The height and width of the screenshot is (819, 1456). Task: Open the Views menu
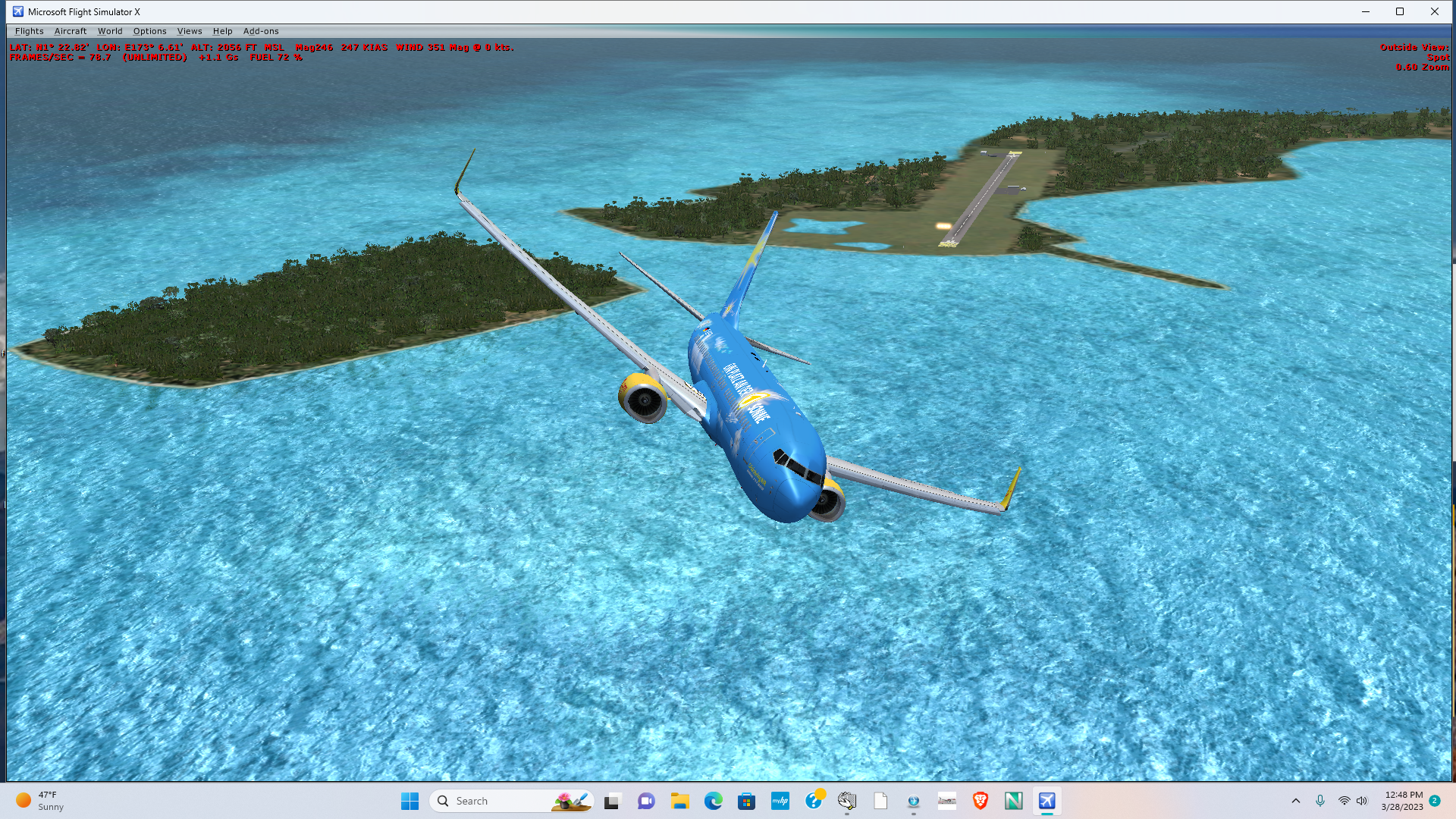coord(190,31)
